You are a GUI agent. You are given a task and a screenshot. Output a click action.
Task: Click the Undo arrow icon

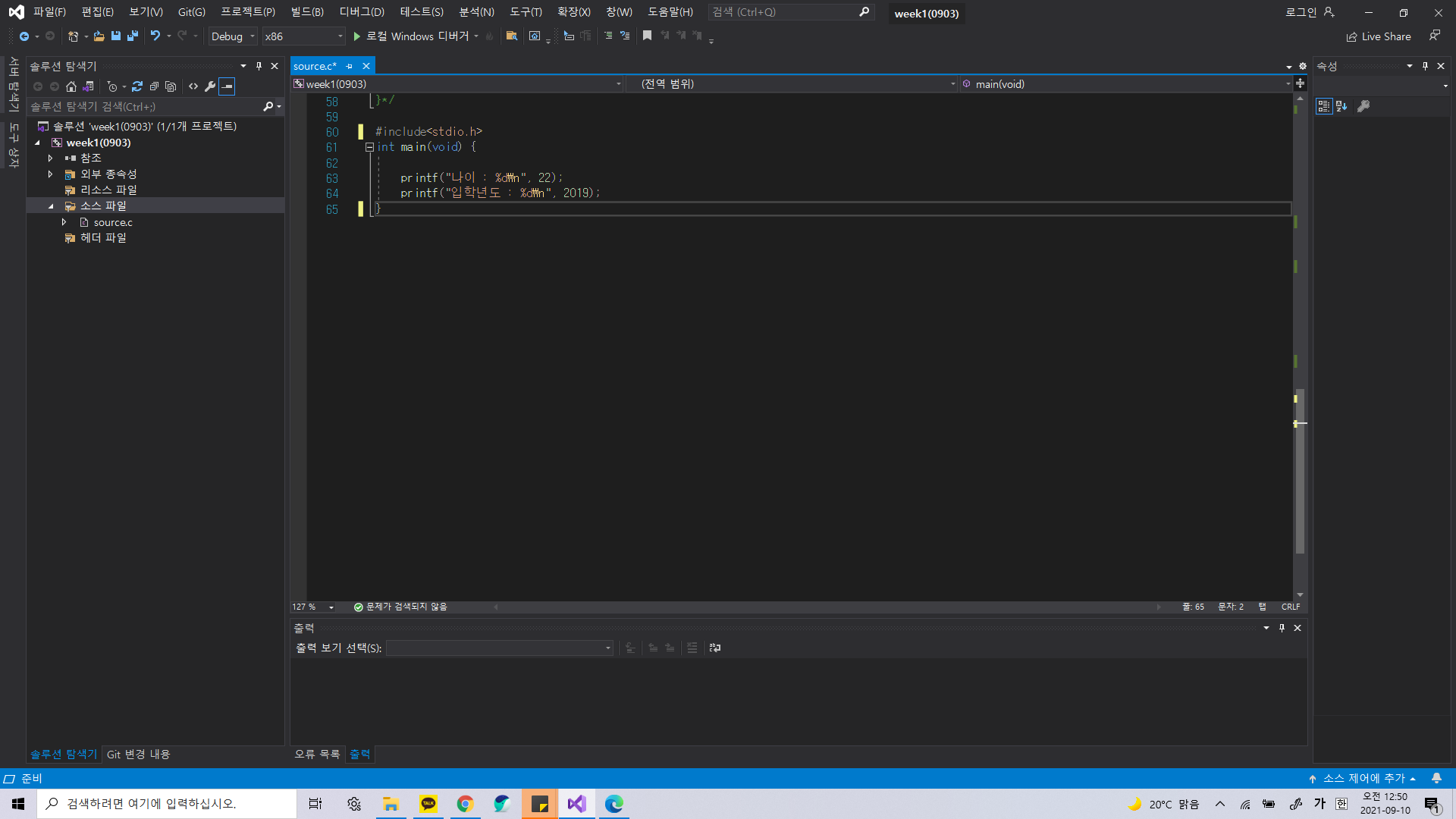pyautogui.click(x=155, y=36)
